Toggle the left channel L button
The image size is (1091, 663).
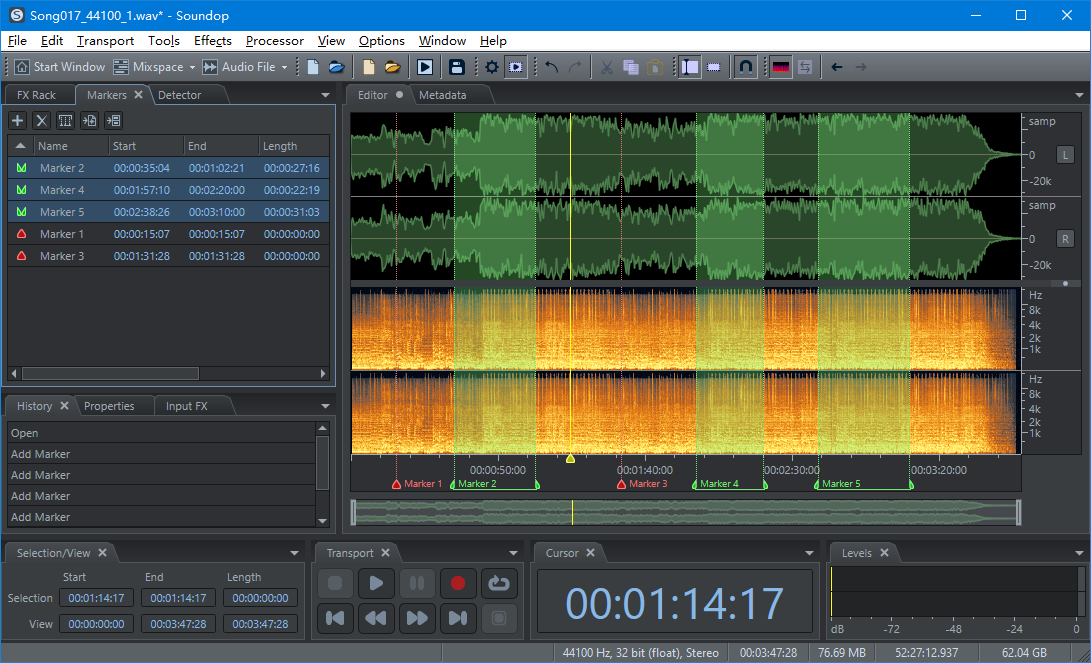click(x=1064, y=155)
